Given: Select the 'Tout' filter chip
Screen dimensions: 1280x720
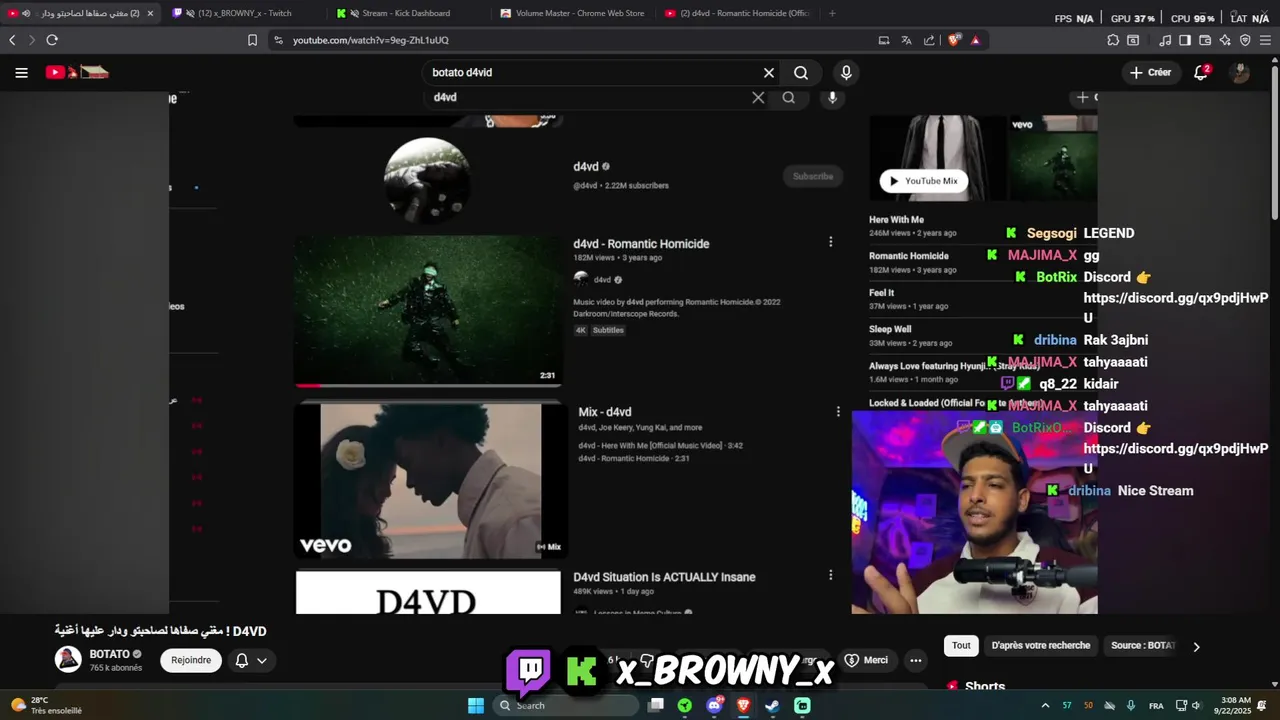Looking at the screenshot, I should (x=961, y=645).
